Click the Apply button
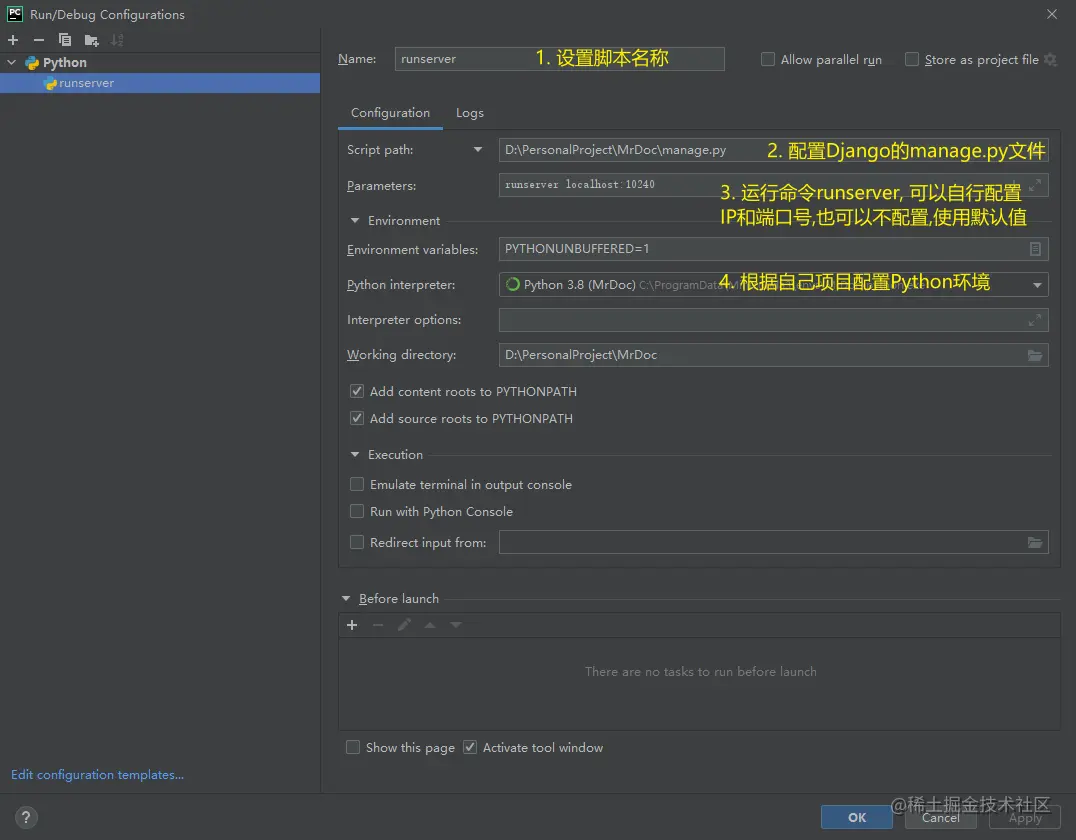1076x840 pixels. pyautogui.click(x=1025, y=817)
